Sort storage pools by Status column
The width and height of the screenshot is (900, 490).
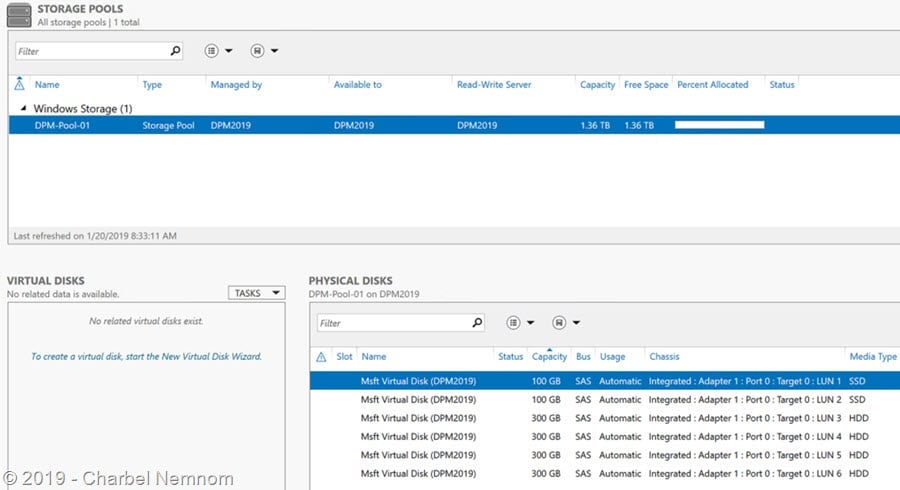[782, 84]
